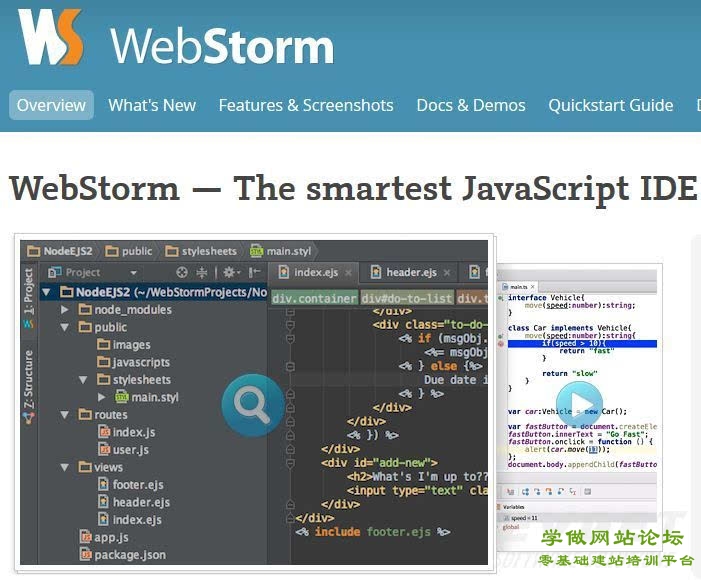
Task: Click the magnifier zoom icon on screenshot
Action: [252, 405]
